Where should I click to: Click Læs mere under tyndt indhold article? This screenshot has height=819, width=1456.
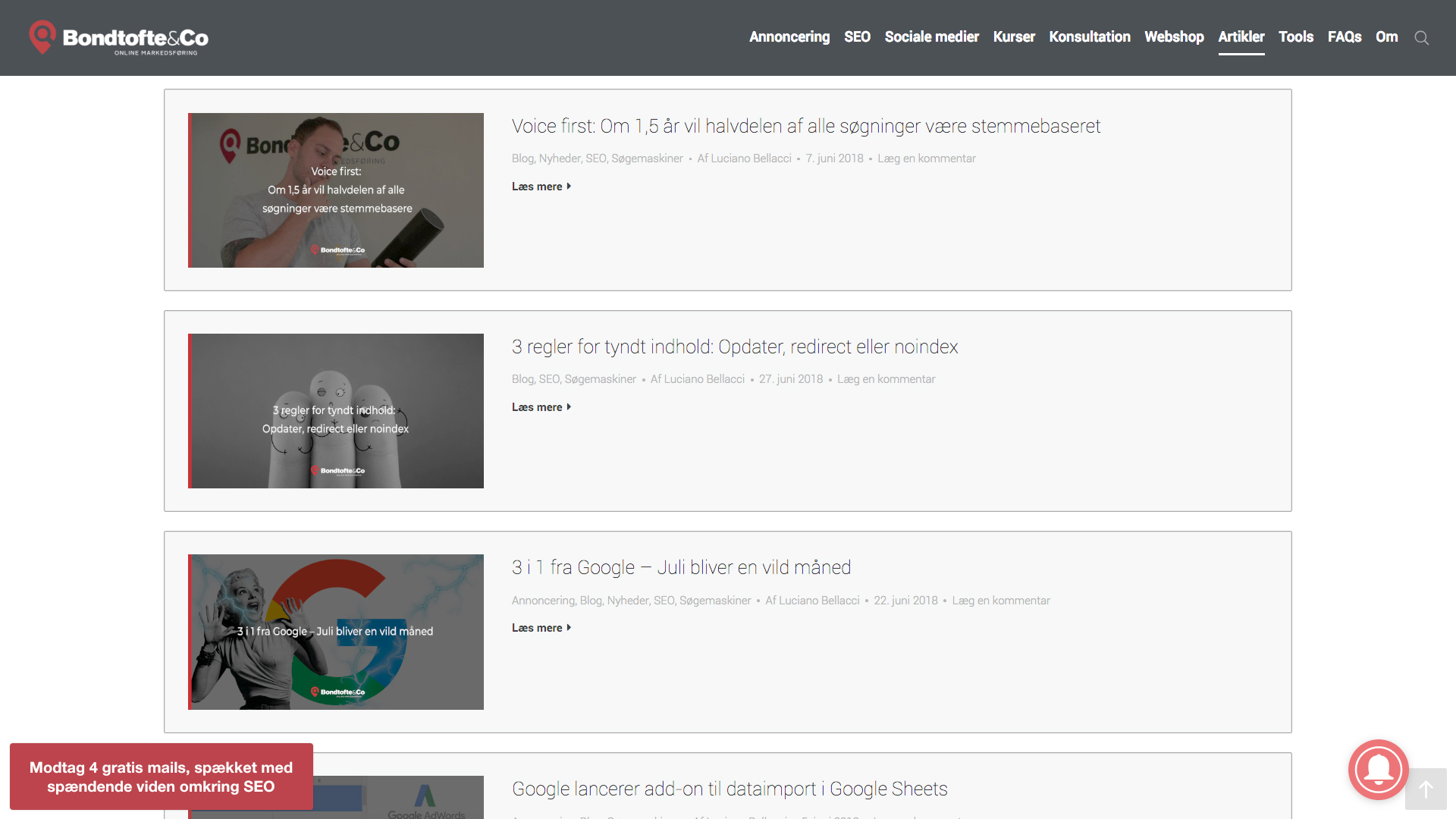point(541,407)
